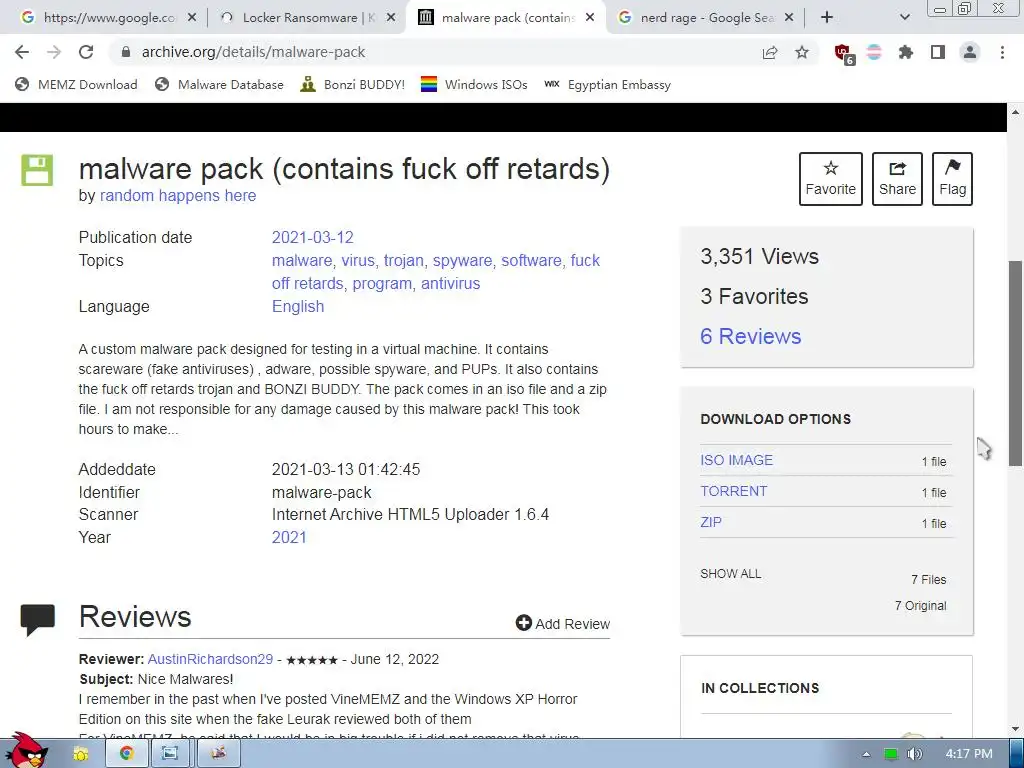Click the share page icon in the address bar
The width and height of the screenshot is (1024, 768).
click(x=770, y=53)
